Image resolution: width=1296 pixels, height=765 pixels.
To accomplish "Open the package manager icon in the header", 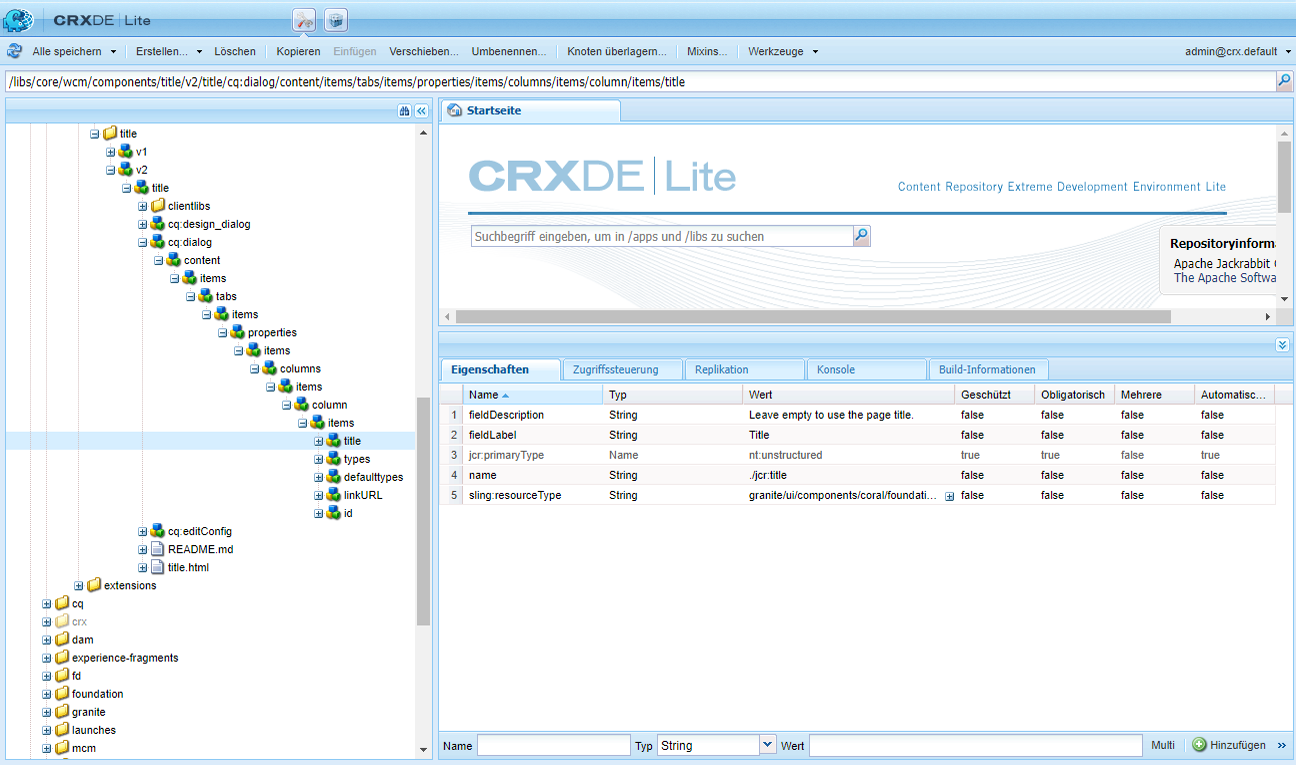I will [336, 20].
